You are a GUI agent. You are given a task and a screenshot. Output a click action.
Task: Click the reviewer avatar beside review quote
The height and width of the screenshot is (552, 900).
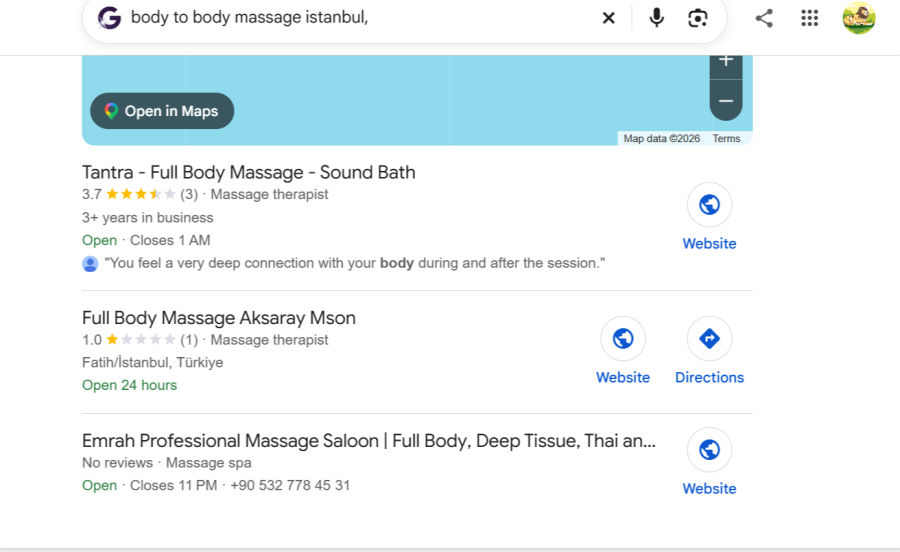pyautogui.click(x=90, y=263)
